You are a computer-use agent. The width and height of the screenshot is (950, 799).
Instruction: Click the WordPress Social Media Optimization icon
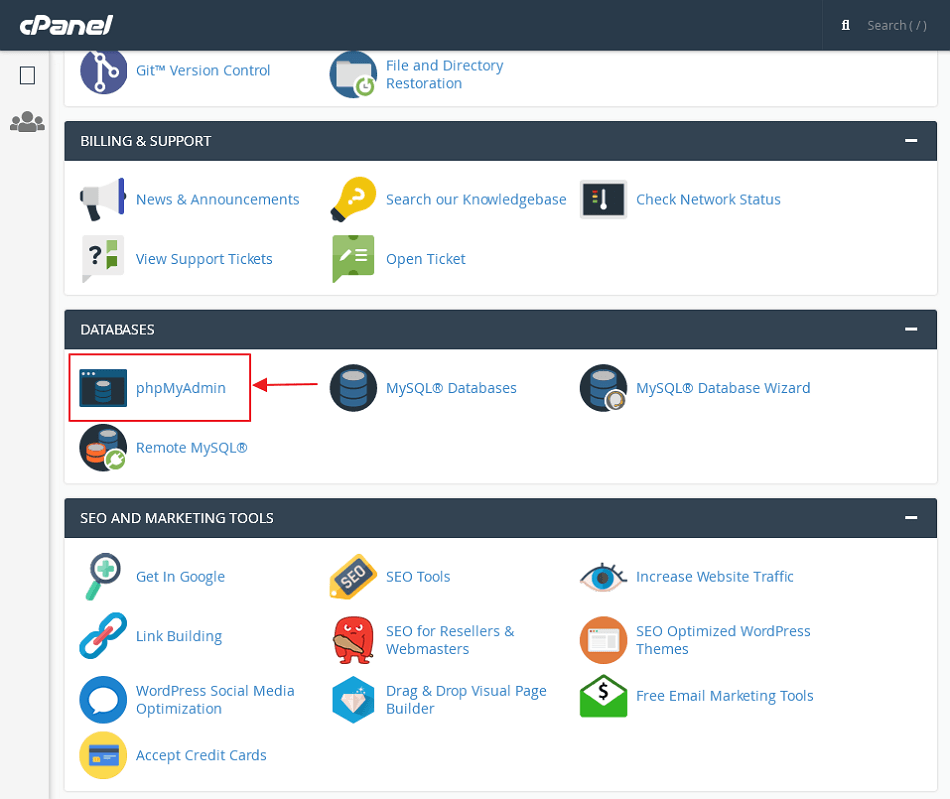pyautogui.click(x=103, y=700)
